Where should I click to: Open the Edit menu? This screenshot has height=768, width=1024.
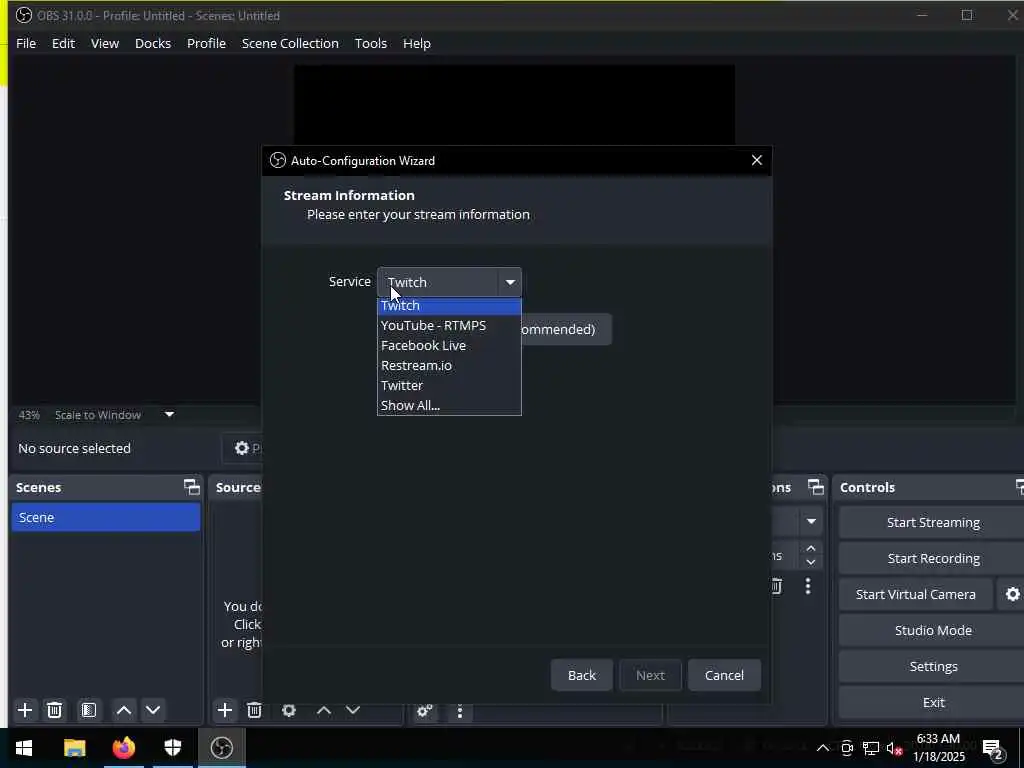tap(63, 43)
